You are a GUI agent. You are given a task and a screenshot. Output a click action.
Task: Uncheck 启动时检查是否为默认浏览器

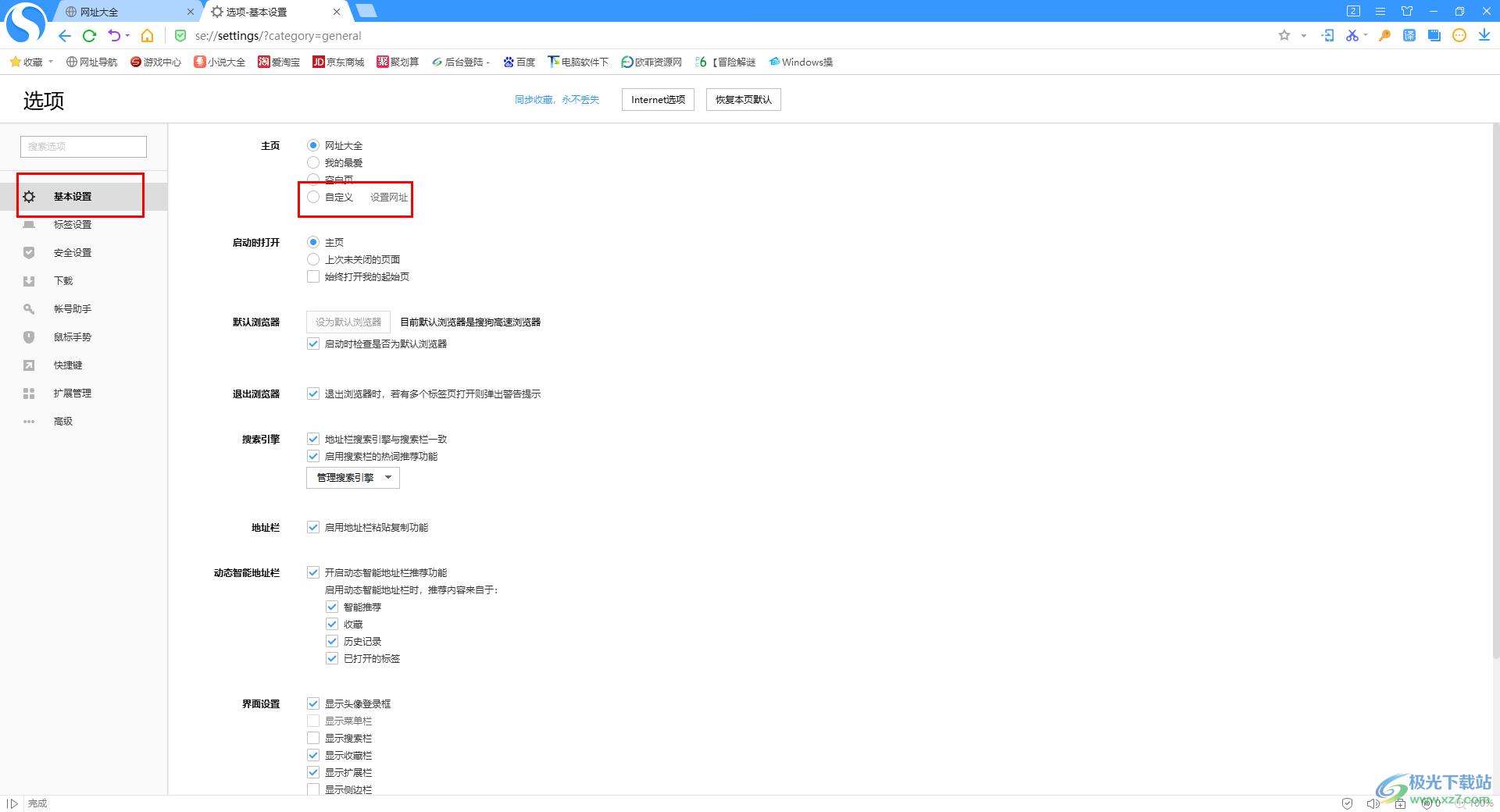pos(313,344)
